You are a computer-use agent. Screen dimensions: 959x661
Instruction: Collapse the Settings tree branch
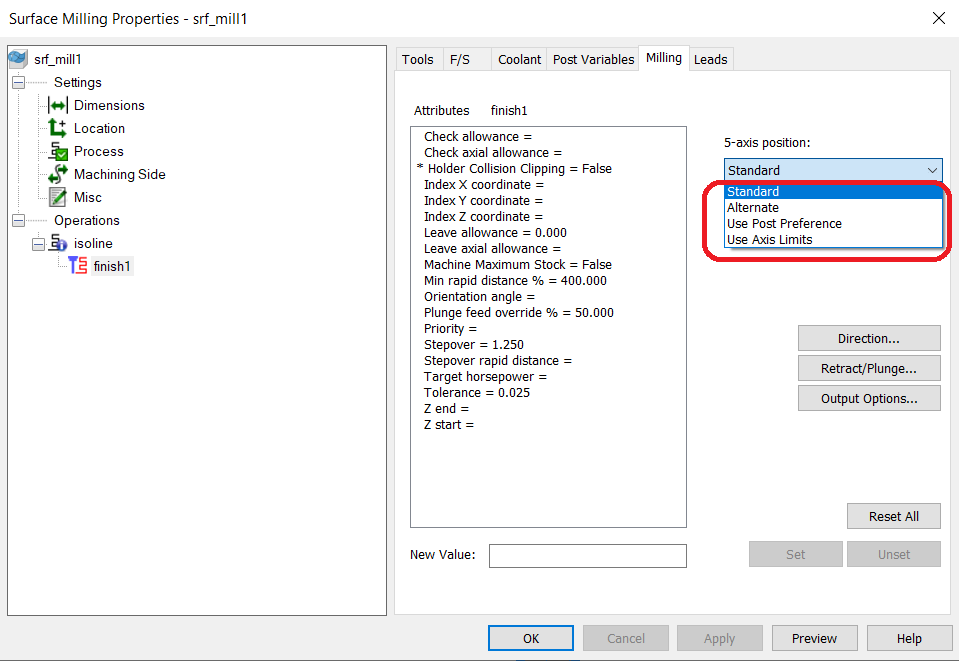18,82
